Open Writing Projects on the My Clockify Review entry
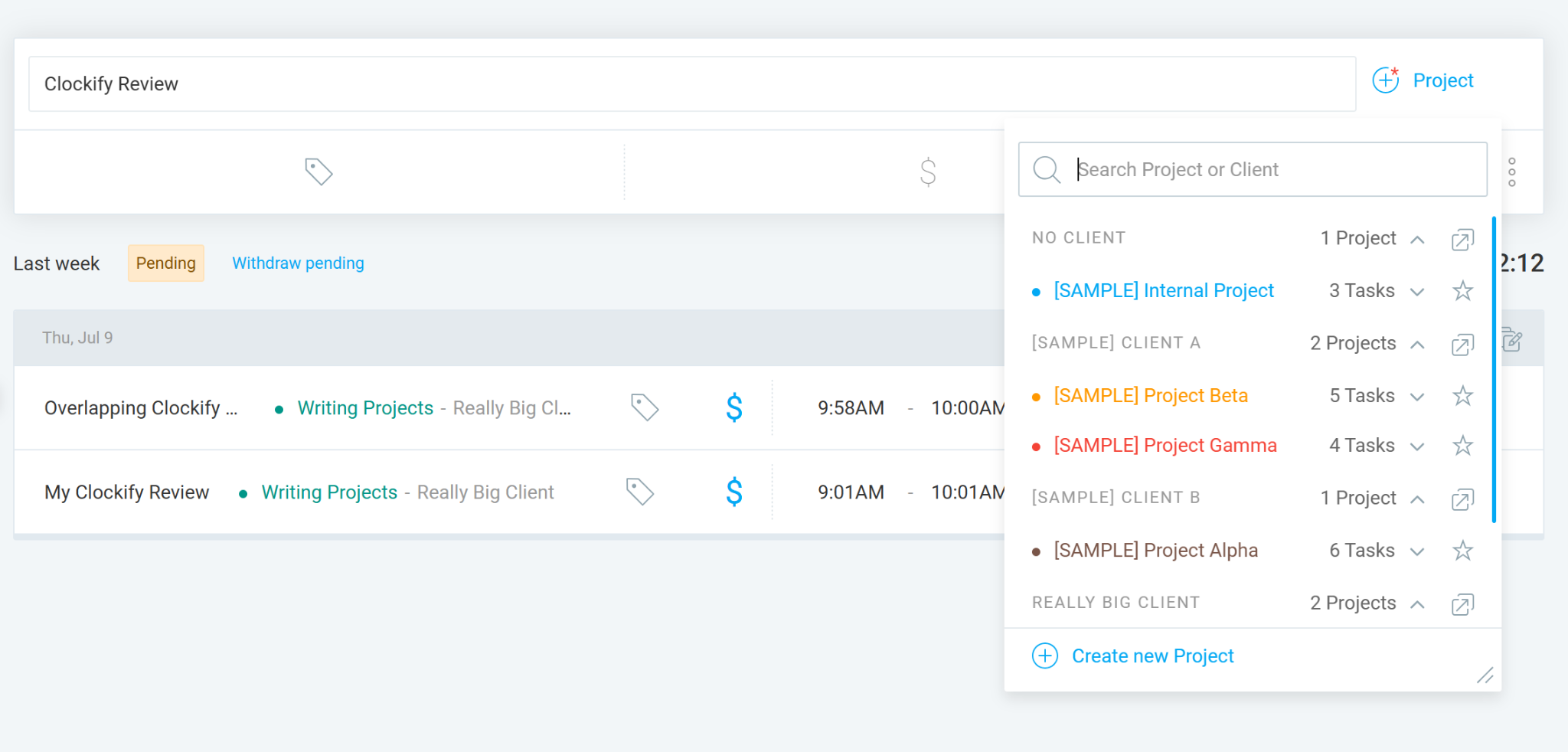Image resolution: width=1568 pixels, height=752 pixels. click(329, 492)
